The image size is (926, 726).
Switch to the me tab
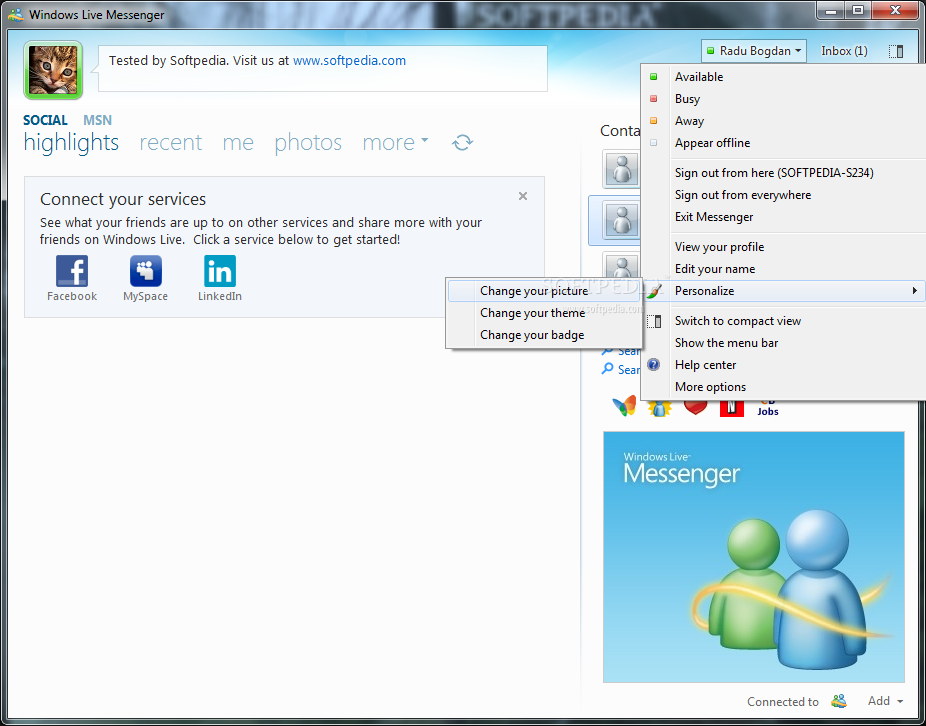(x=238, y=142)
